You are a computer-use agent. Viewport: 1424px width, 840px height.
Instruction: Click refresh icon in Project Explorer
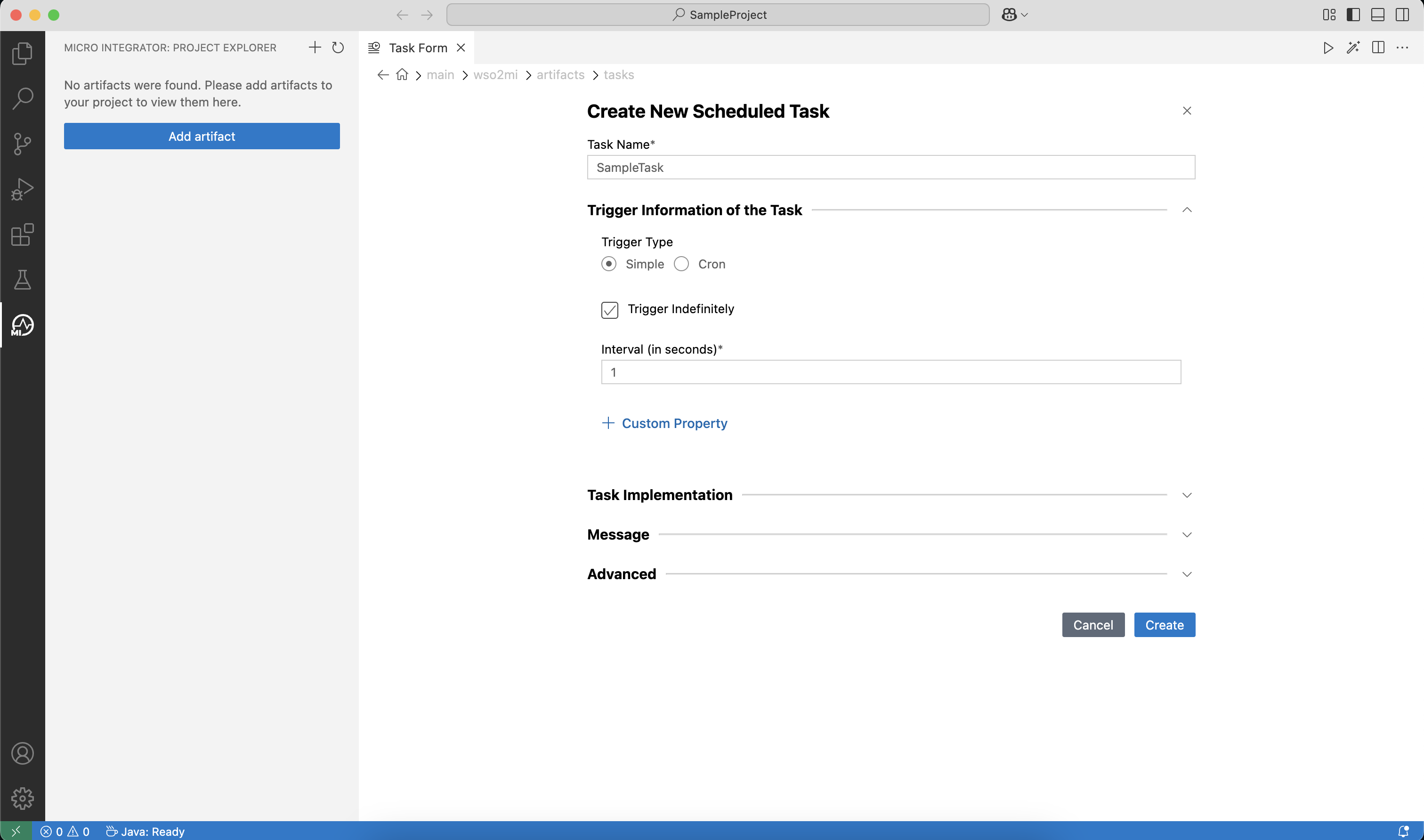[338, 48]
